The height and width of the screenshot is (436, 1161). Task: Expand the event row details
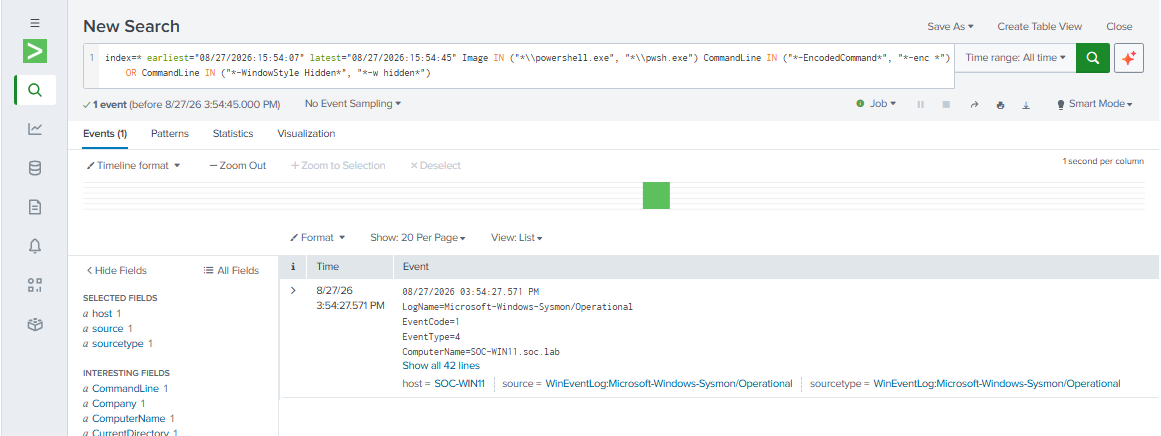(x=293, y=290)
